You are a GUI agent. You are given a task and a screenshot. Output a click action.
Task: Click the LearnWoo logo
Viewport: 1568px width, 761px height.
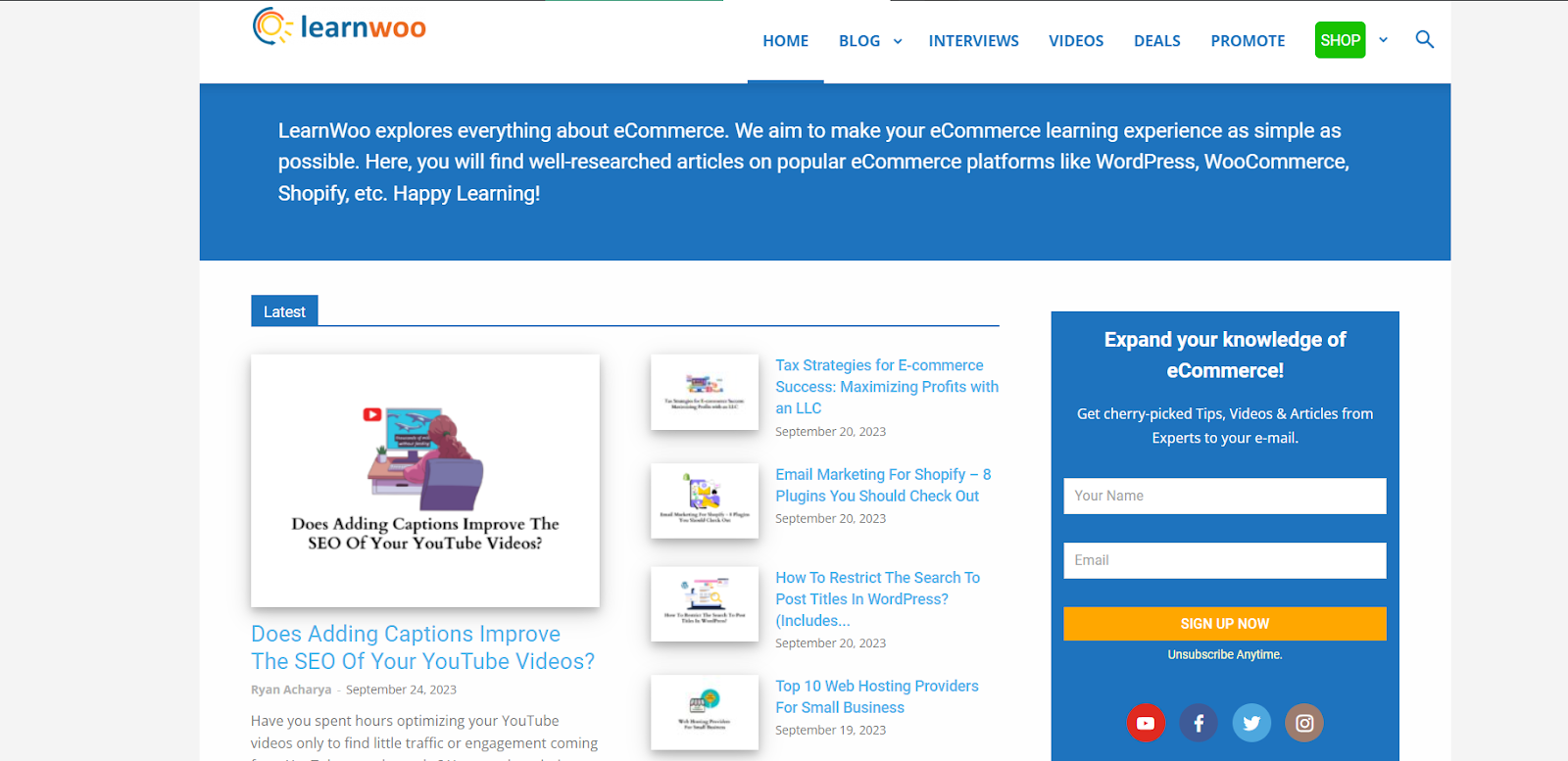339,26
